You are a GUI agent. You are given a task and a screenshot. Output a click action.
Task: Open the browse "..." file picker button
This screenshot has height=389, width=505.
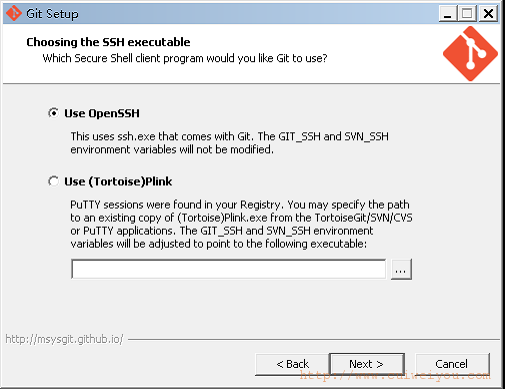(401, 269)
